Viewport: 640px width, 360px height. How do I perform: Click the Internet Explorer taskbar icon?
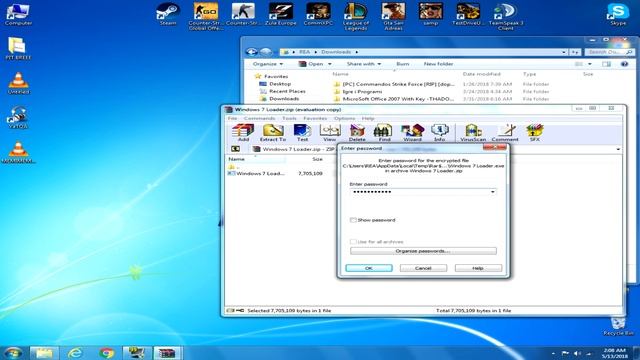[x=75, y=353]
